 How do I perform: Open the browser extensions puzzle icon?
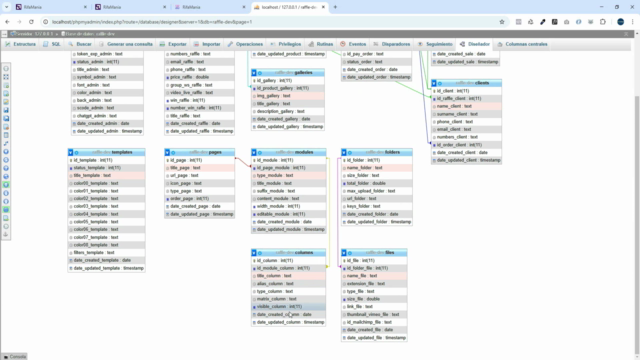coord(602,22)
